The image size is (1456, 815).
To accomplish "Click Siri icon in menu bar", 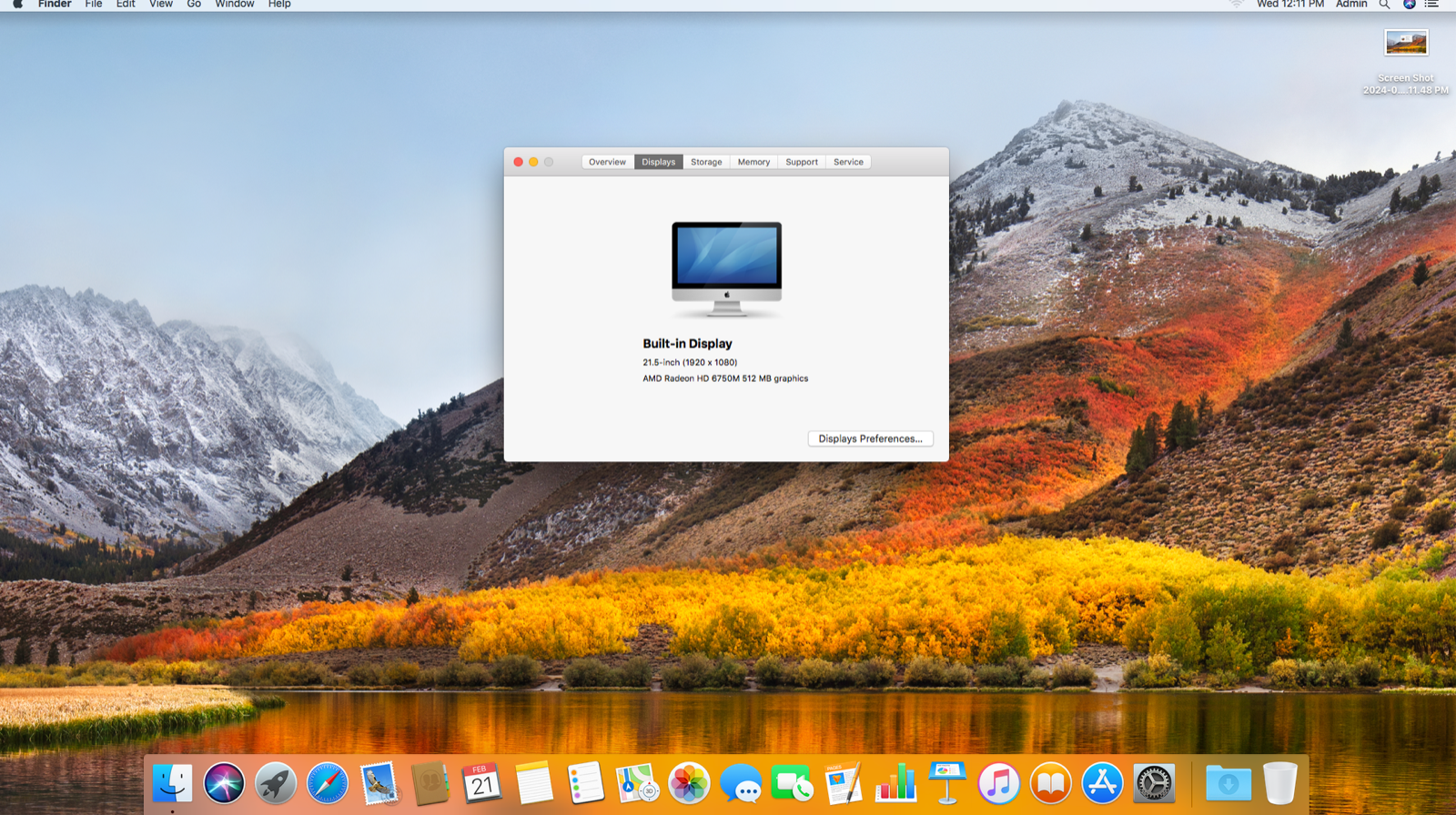I will [1409, 5].
